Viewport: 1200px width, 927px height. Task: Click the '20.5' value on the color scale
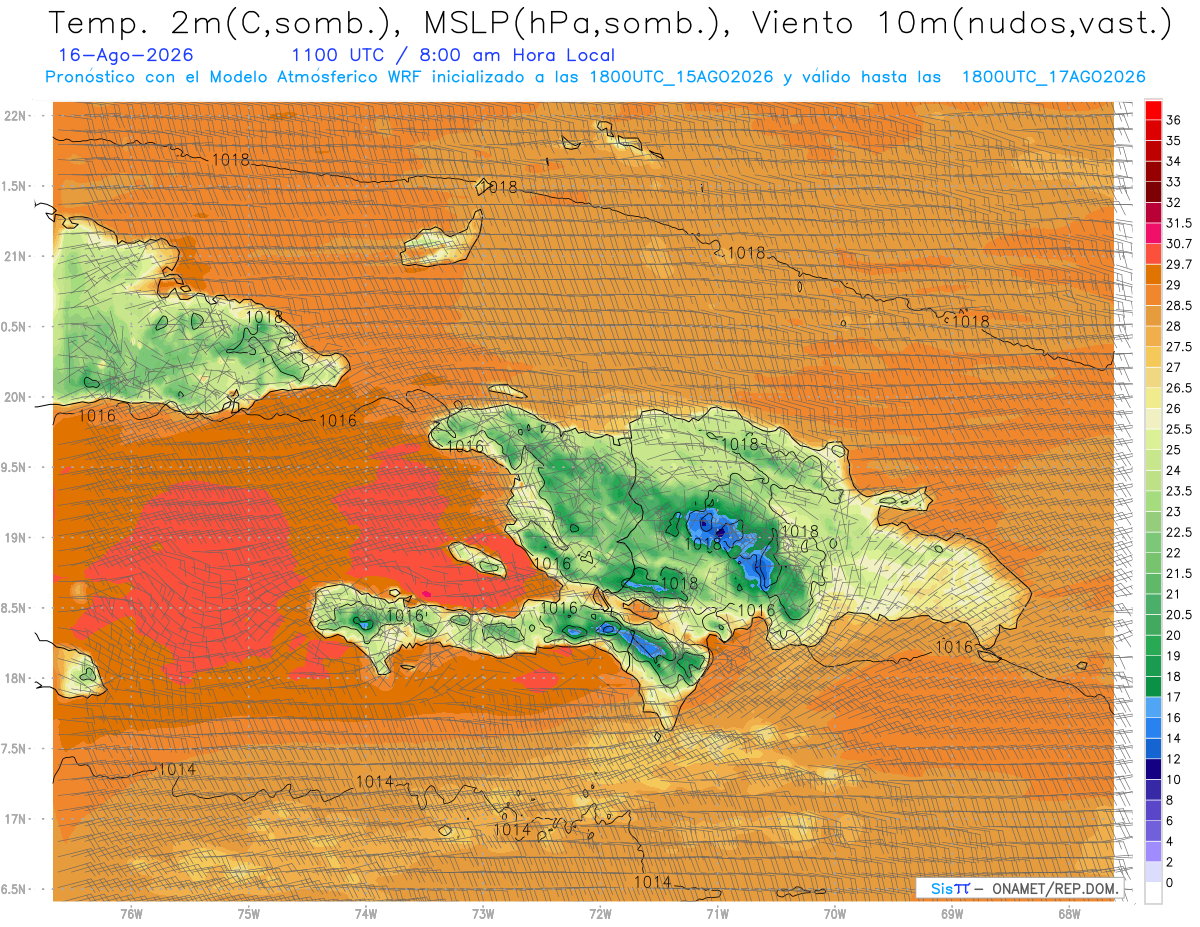1179,615
